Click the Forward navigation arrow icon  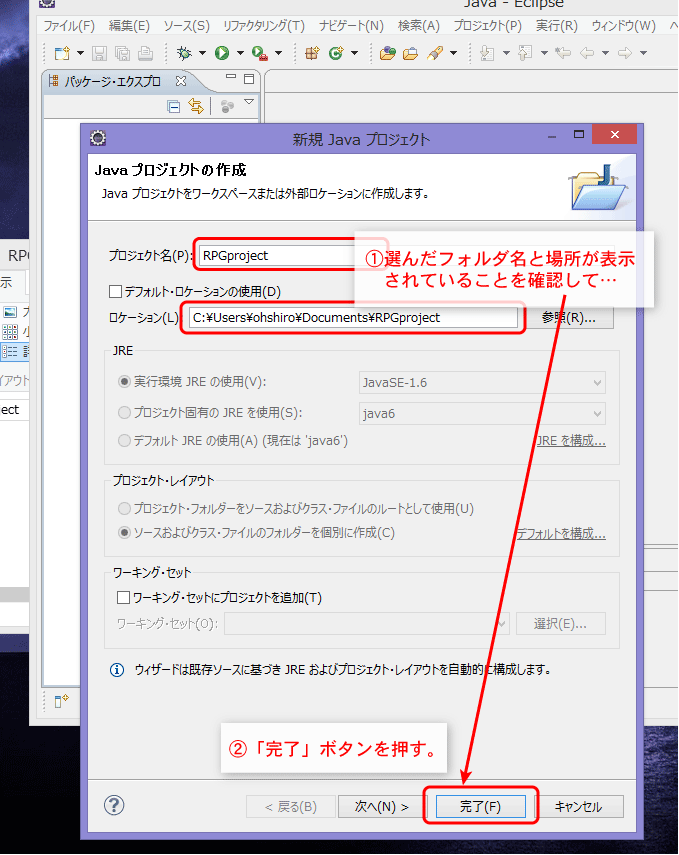click(625, 53)
